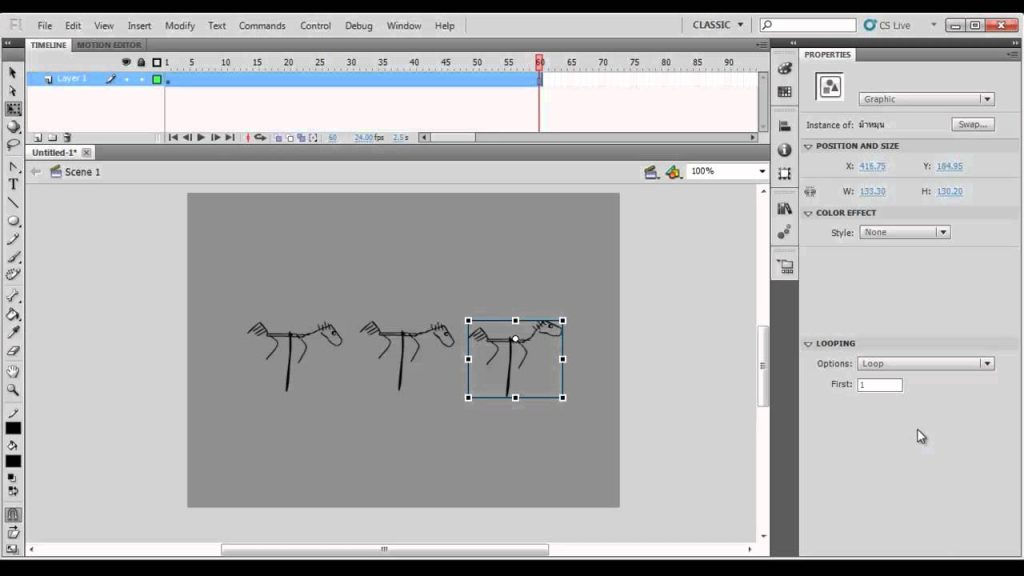The height and width of the screenshot is (576, 1024).
Task: Toggle lock all layers padlock icon
Action: (141, 62)
